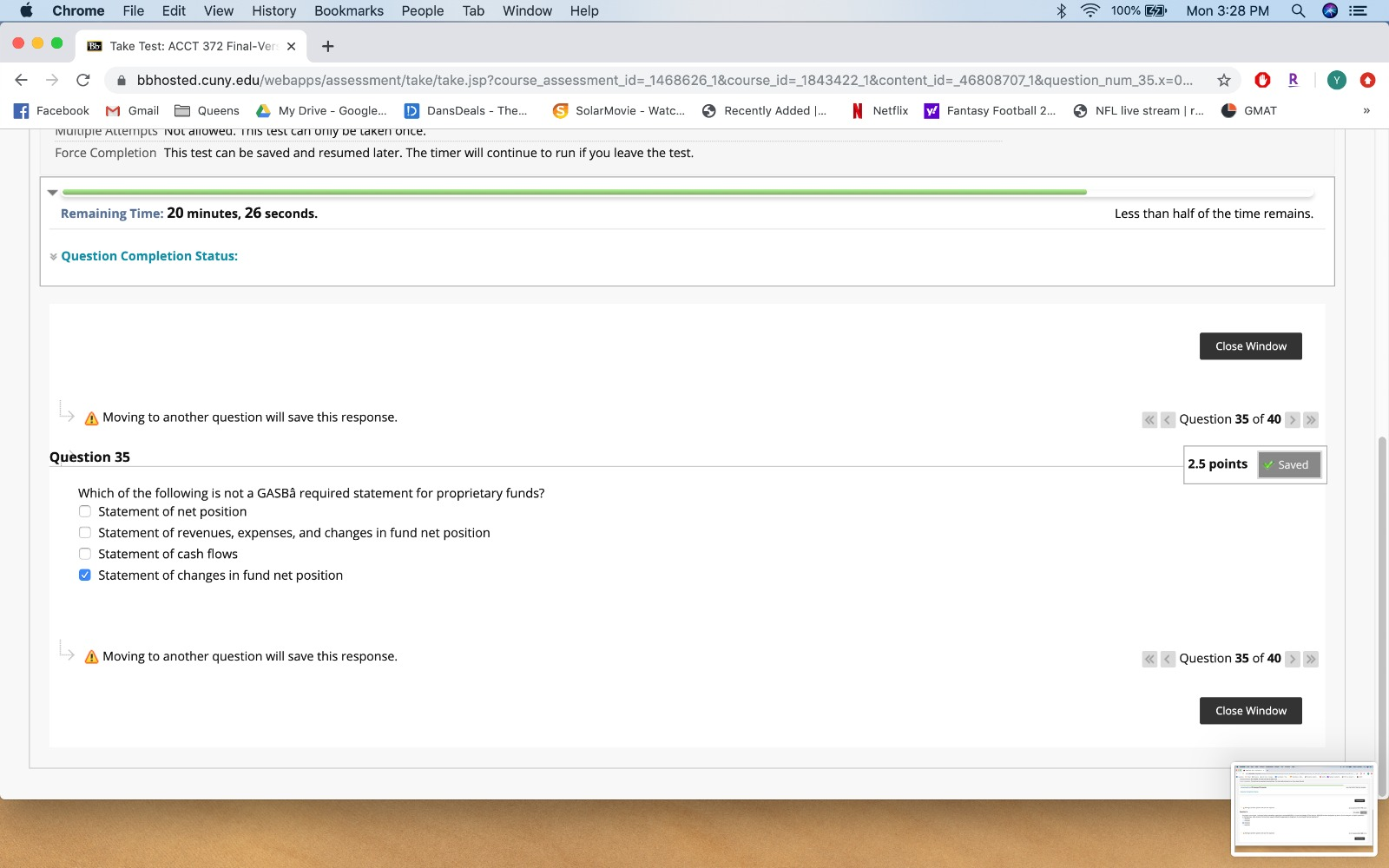Viewport: 1389px width, 868px height.
Task: Expand the bookmarks overflow chevron
Action: click(1365, 110)
